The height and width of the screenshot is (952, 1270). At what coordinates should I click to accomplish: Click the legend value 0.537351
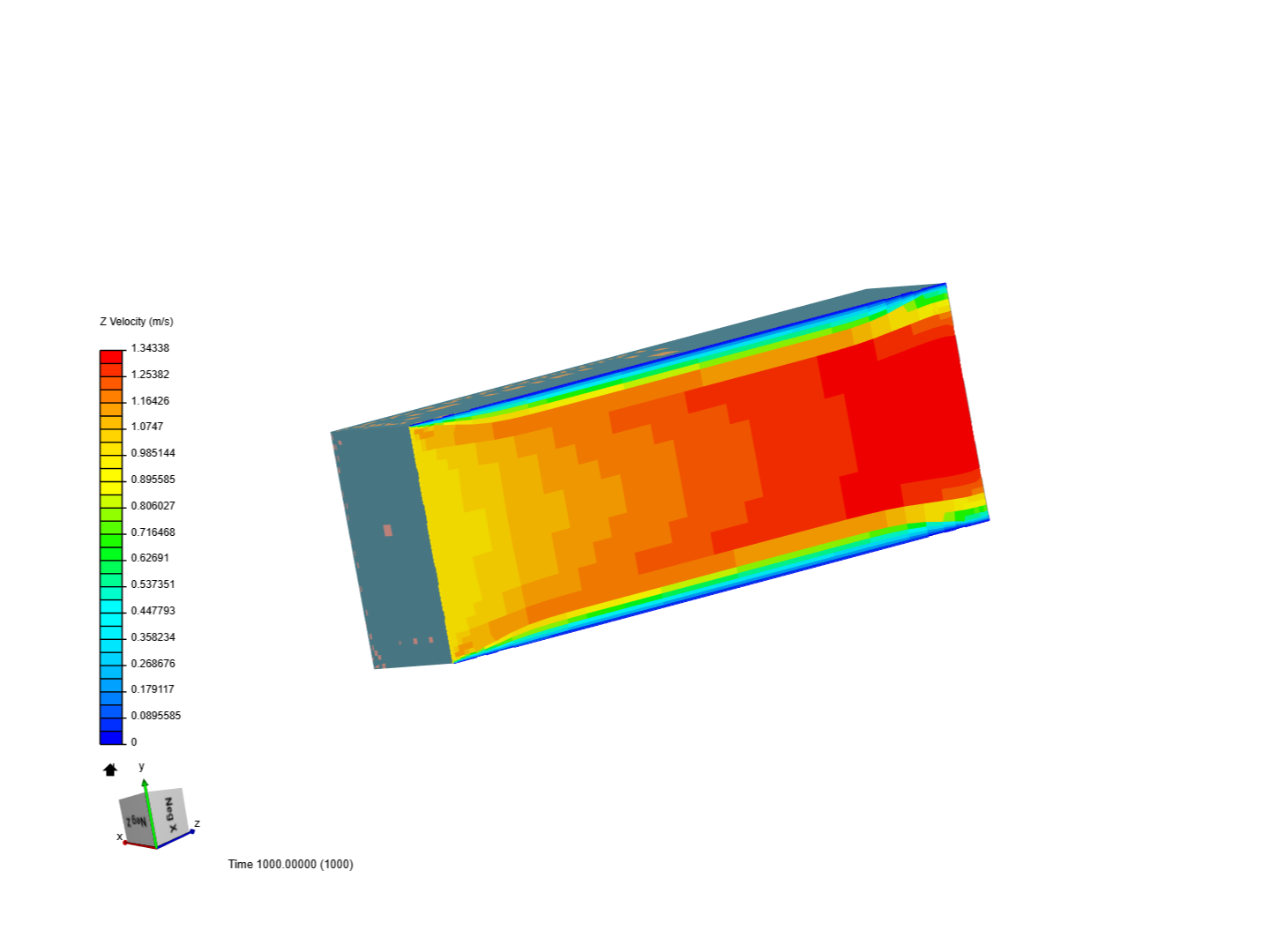pyautogui.click(x=153, y=584)
